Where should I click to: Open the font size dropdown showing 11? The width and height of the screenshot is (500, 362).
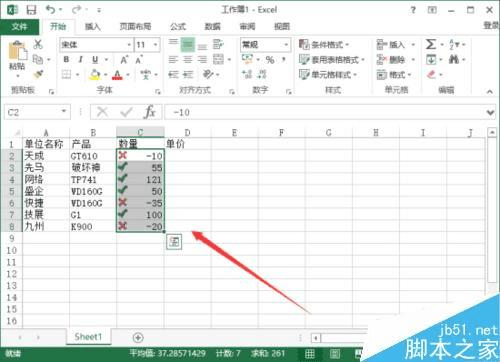[155, 45]
